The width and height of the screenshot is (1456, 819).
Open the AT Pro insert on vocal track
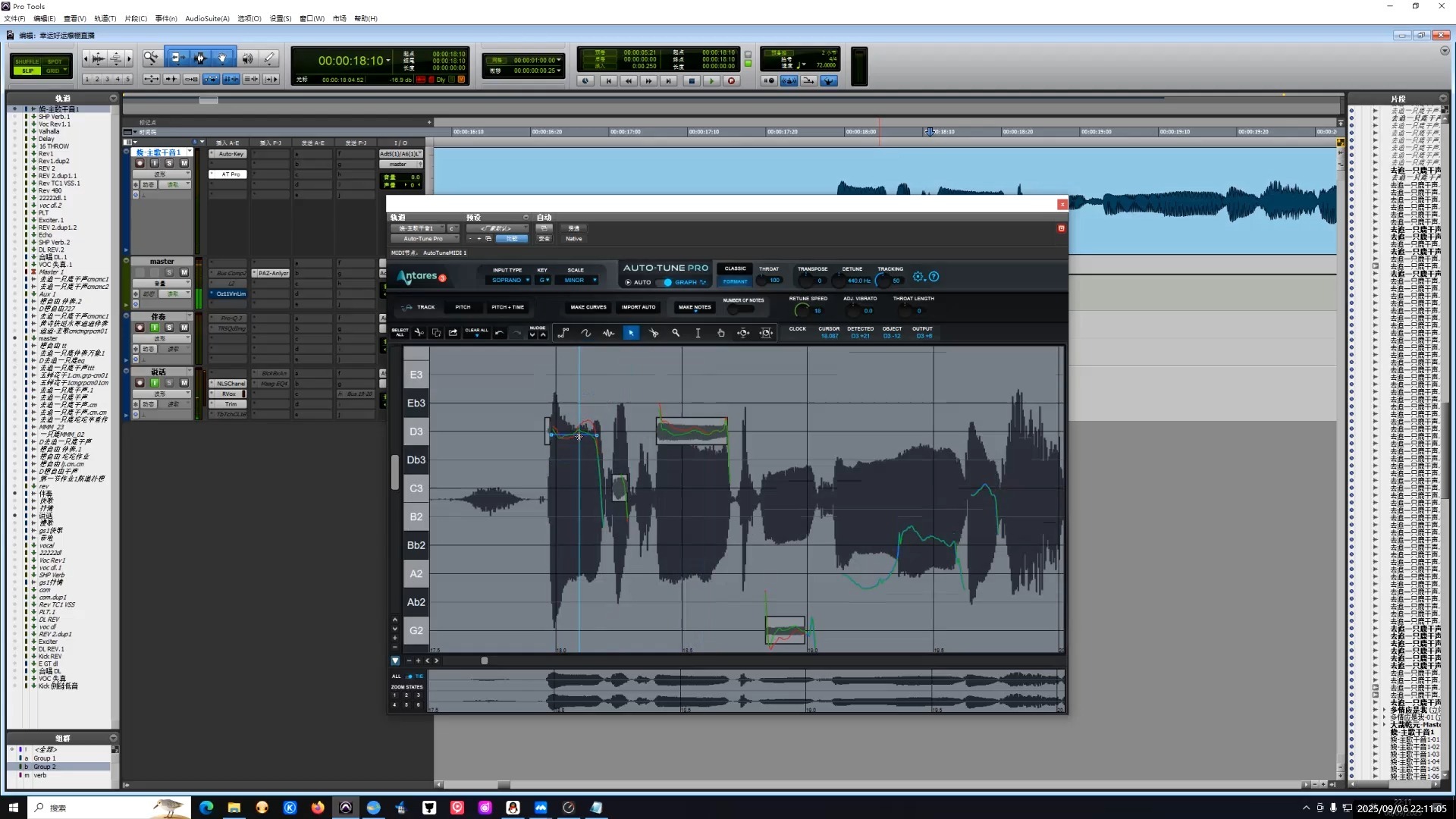[231, 174]
